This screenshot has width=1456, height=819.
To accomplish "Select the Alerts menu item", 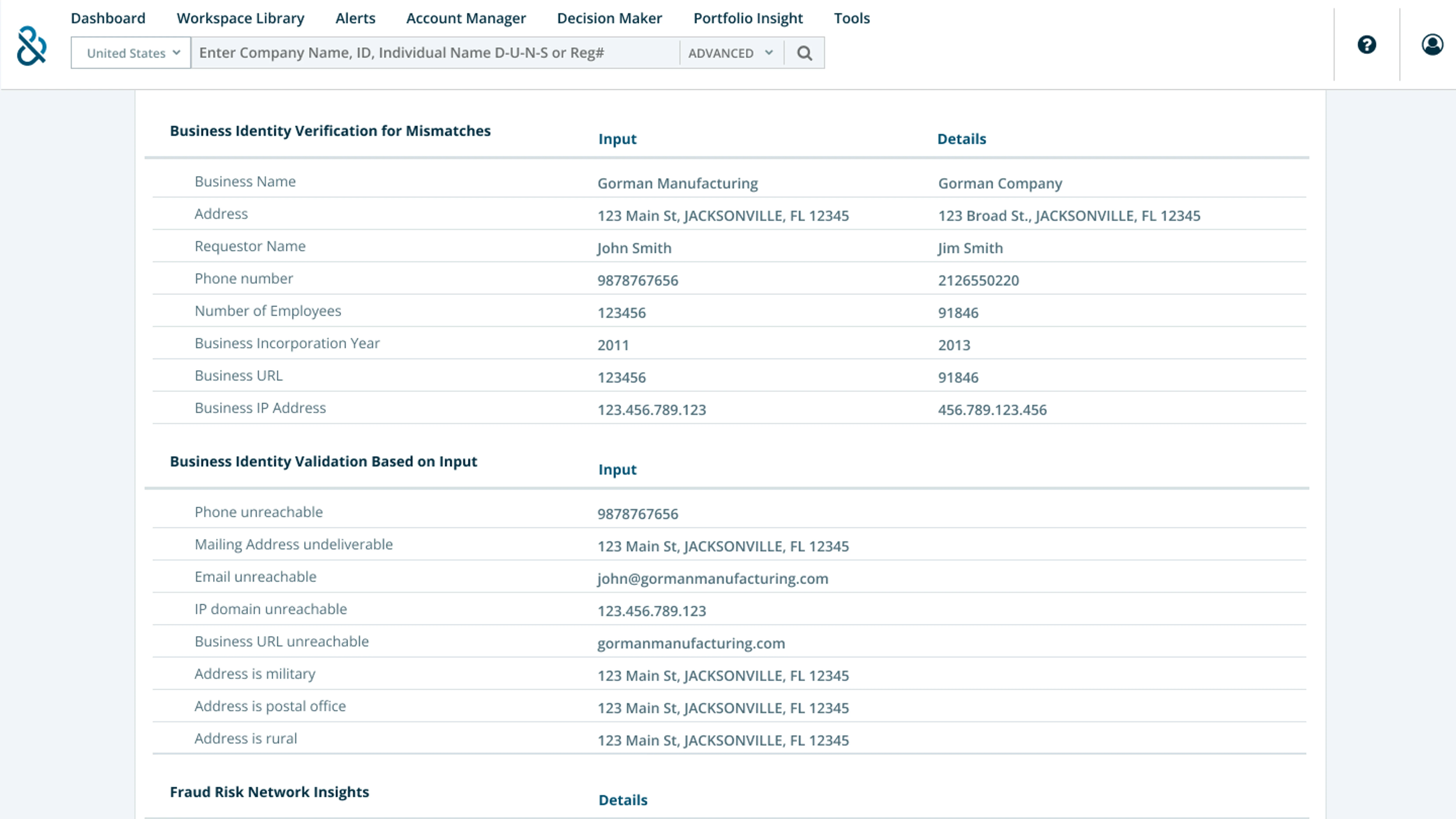I will (x=355, y=18).
